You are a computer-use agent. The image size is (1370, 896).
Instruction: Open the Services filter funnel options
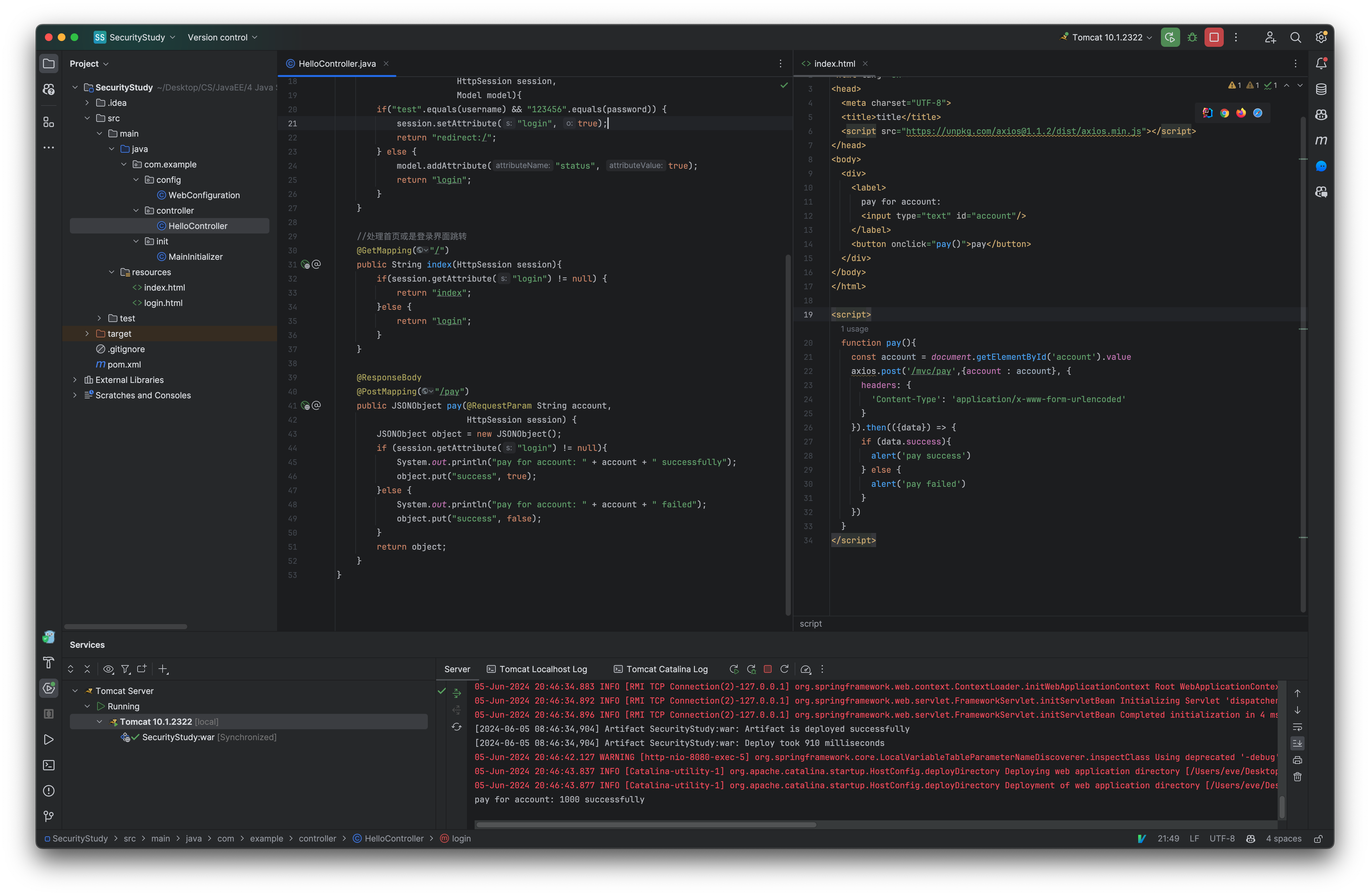(x=125, y=669)
